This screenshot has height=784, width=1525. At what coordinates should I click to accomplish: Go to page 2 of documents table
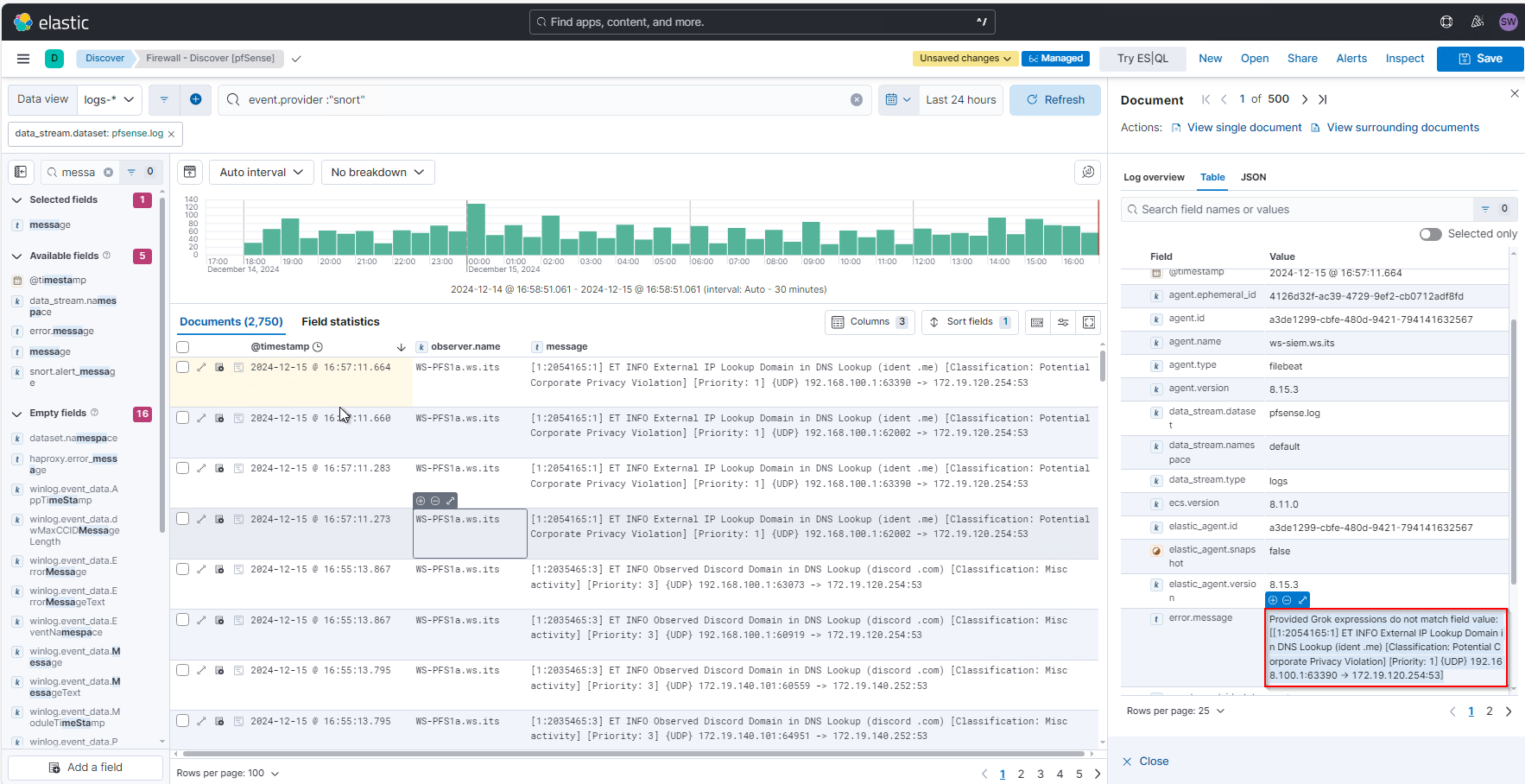[1021, 775]
